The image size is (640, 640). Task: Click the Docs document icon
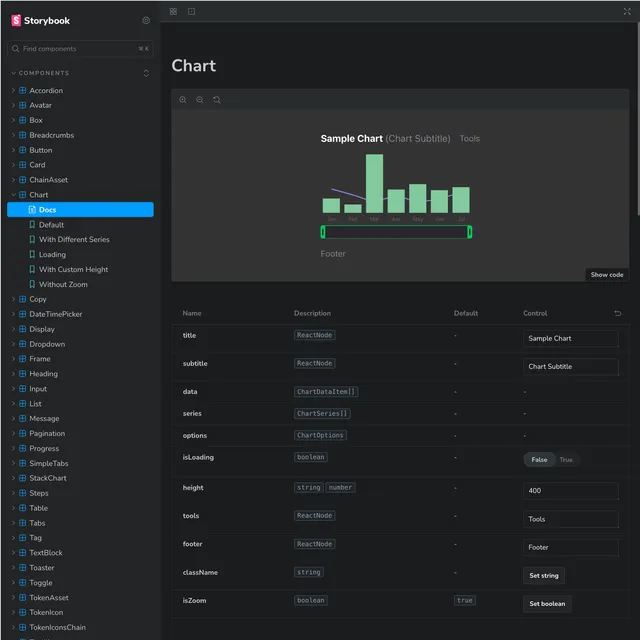pos(32,209)
